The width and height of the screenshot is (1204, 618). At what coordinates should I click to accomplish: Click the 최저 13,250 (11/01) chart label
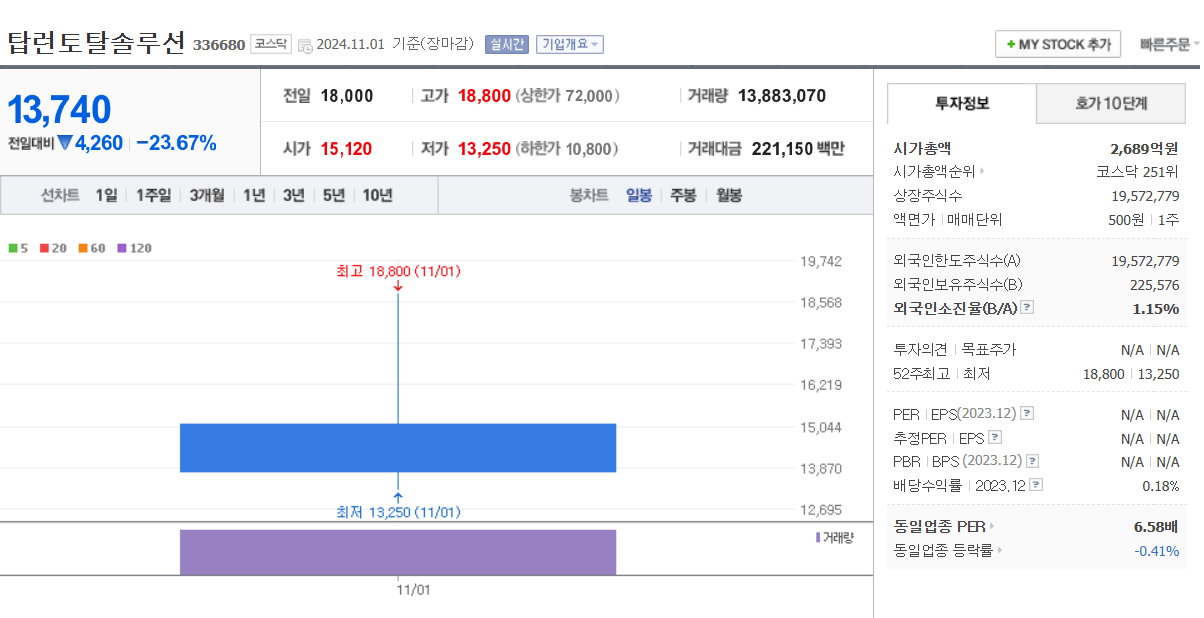click(399, 512)
